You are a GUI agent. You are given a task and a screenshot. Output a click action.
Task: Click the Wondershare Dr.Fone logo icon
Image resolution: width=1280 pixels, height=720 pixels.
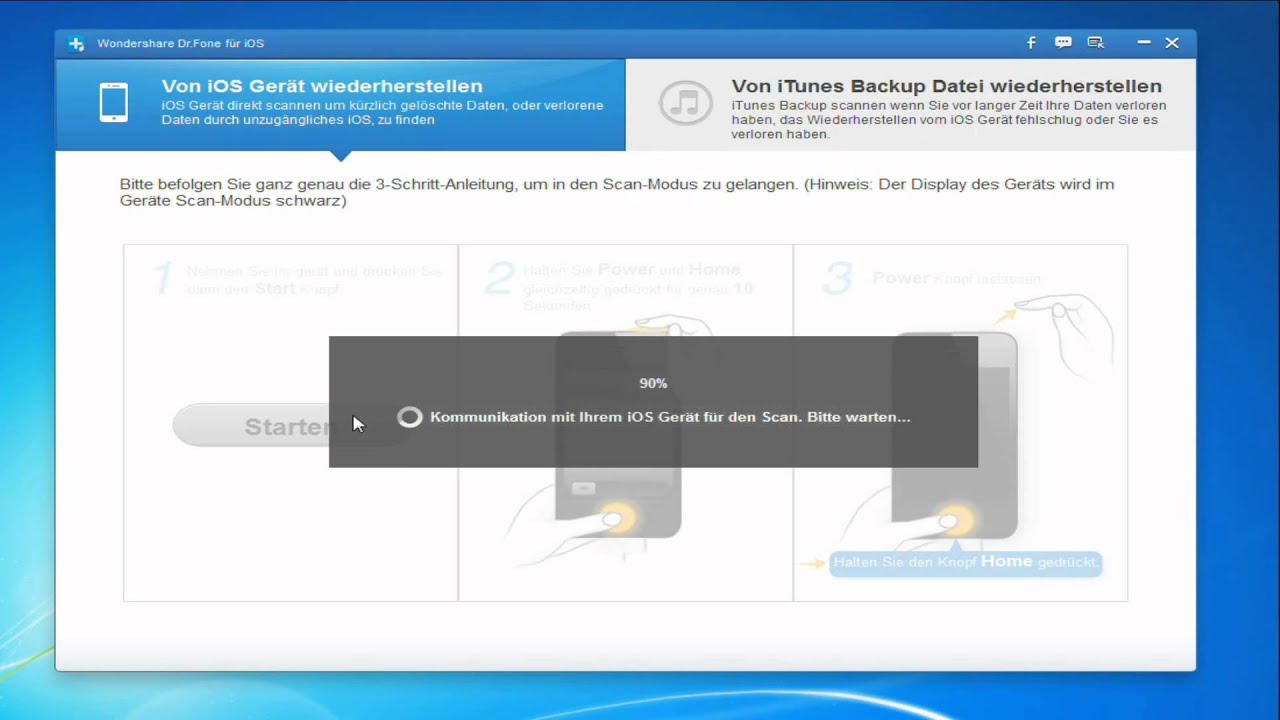(x=76, y=43)
